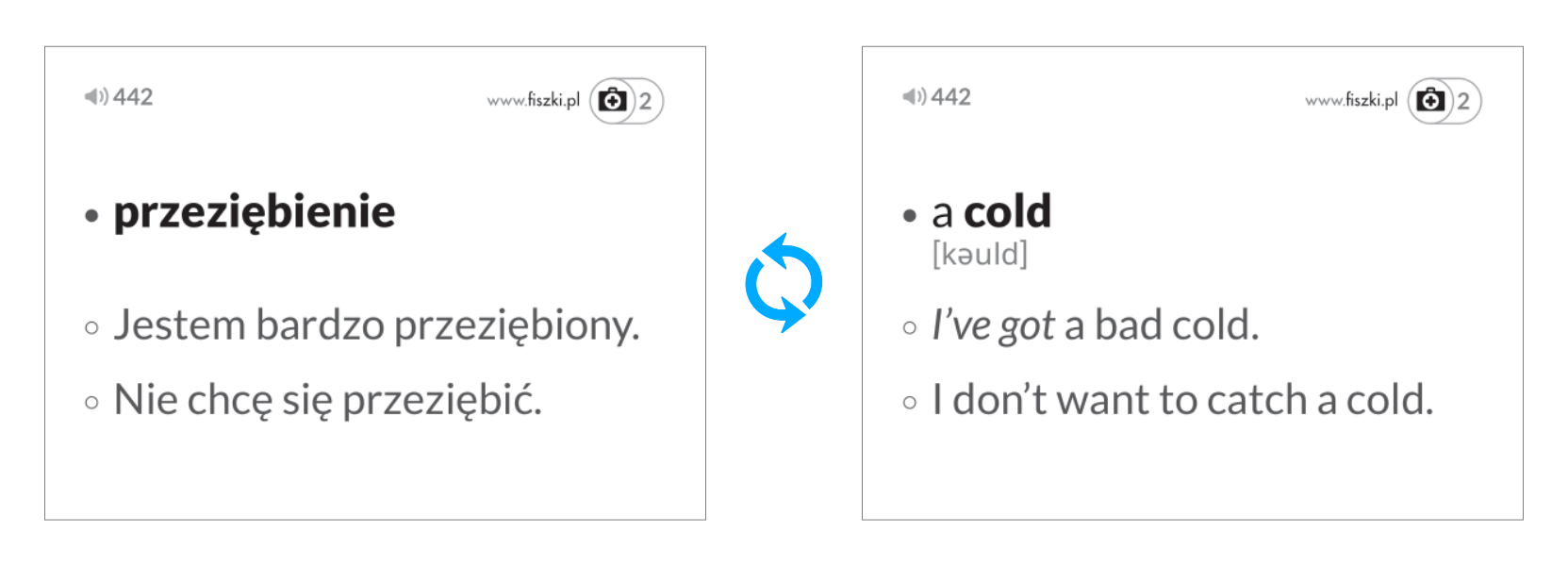The image size is (1568, 566).
Task: Play audio on the Polish card
Action: 95,96
